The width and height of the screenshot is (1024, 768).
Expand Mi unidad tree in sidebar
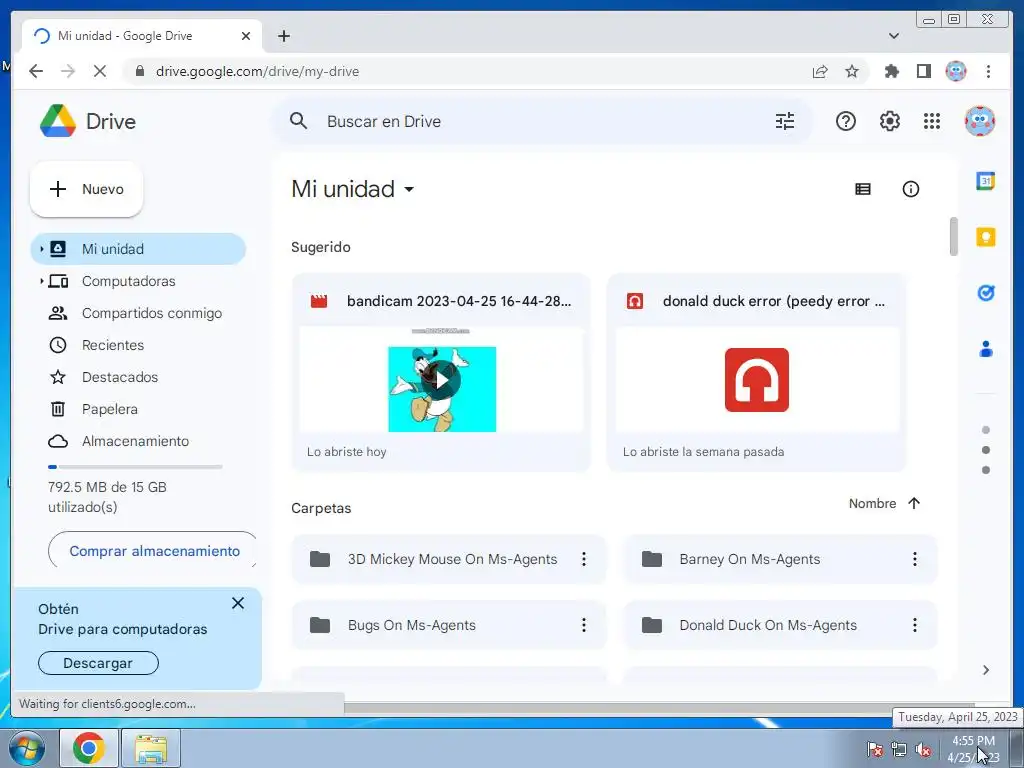pos(41,249)
